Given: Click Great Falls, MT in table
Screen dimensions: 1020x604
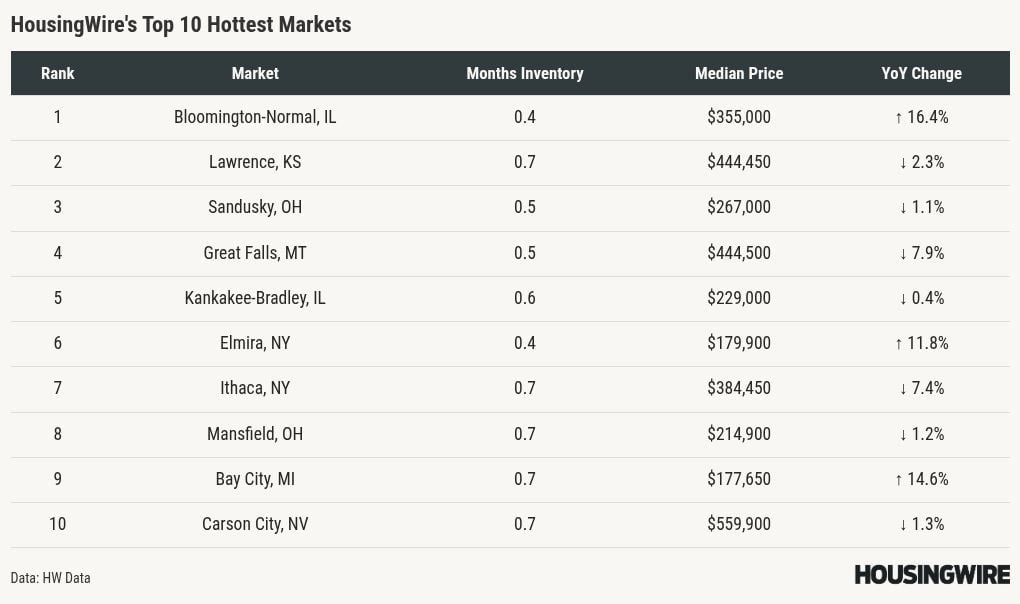Looking at the screenshot, I should coord(255,253).
